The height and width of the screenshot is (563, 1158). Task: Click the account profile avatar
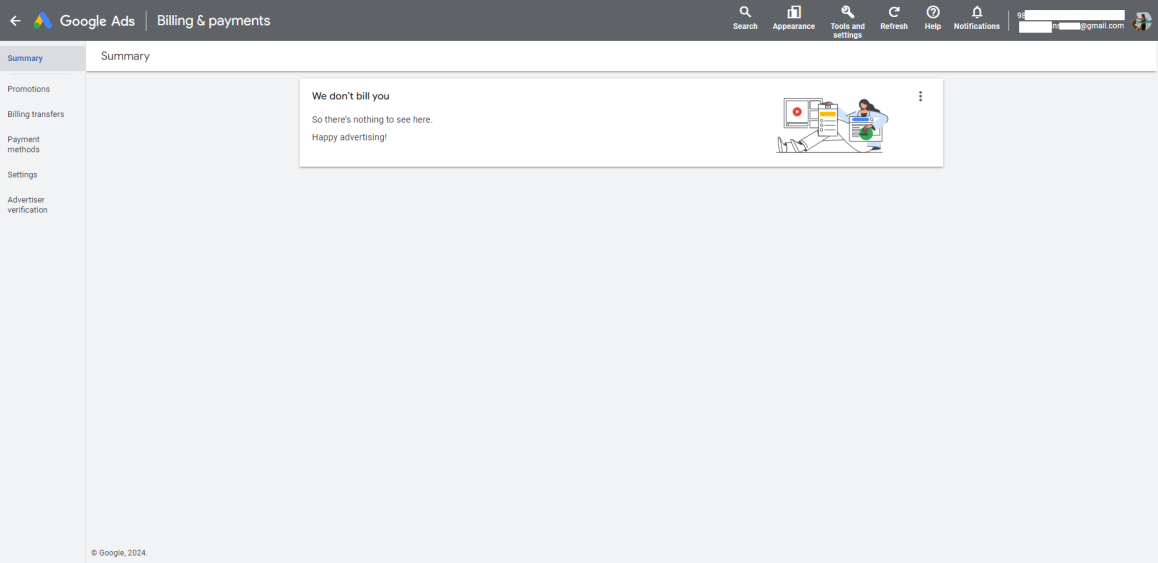tap(1142, 21)
